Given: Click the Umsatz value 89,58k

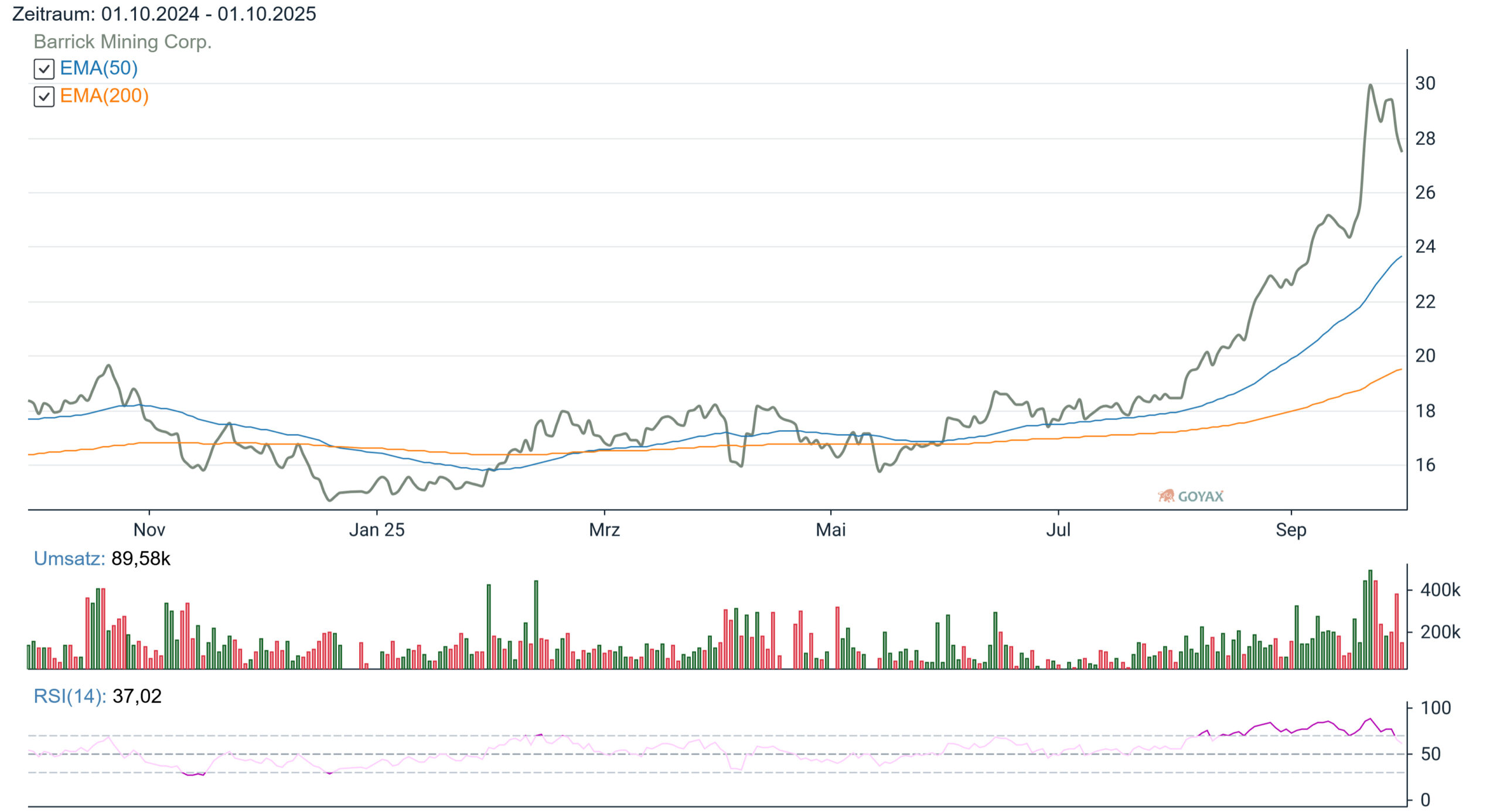Looking at the screenshot, I should tap(141, 558).
